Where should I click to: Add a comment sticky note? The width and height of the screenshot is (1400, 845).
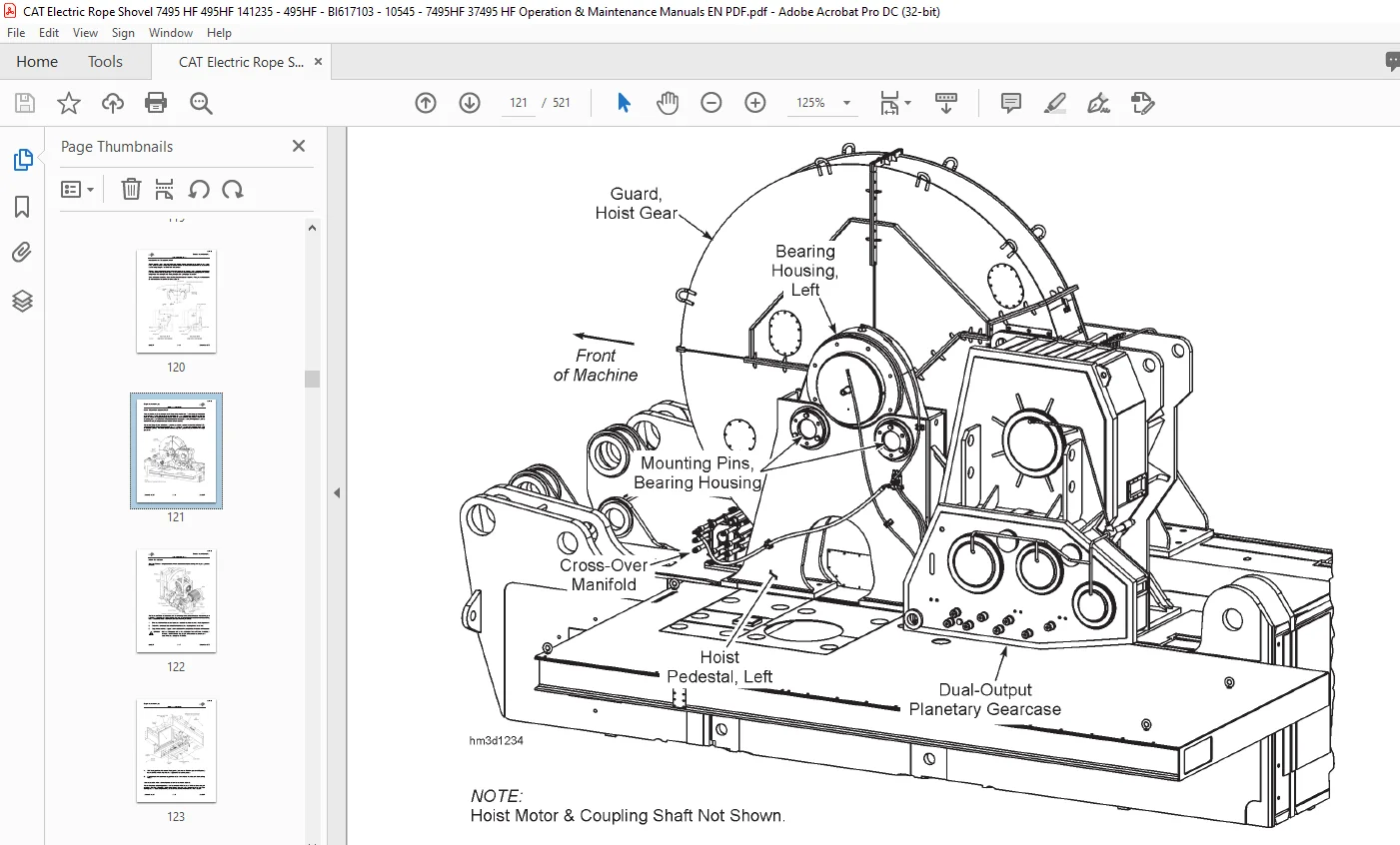1011,103
